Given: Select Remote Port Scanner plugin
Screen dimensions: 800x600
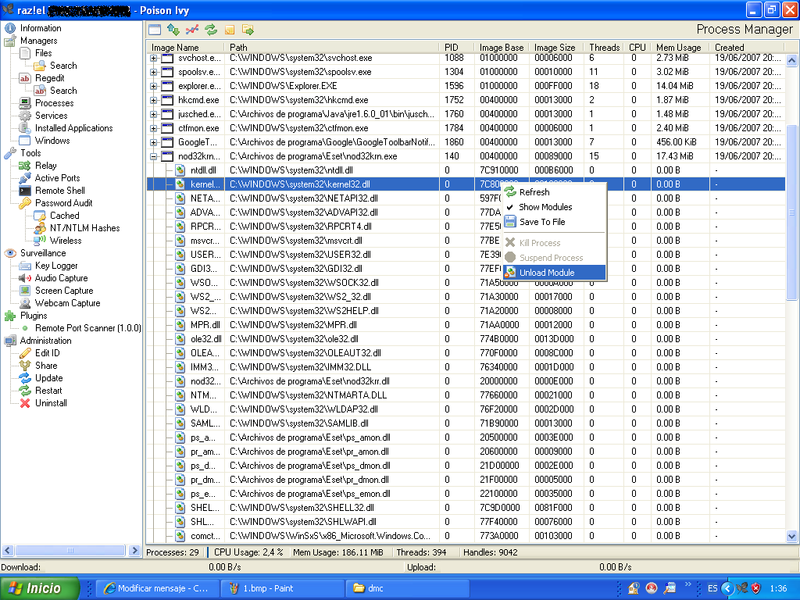Looking at the screenshot, I should click(x=88, y=328).
